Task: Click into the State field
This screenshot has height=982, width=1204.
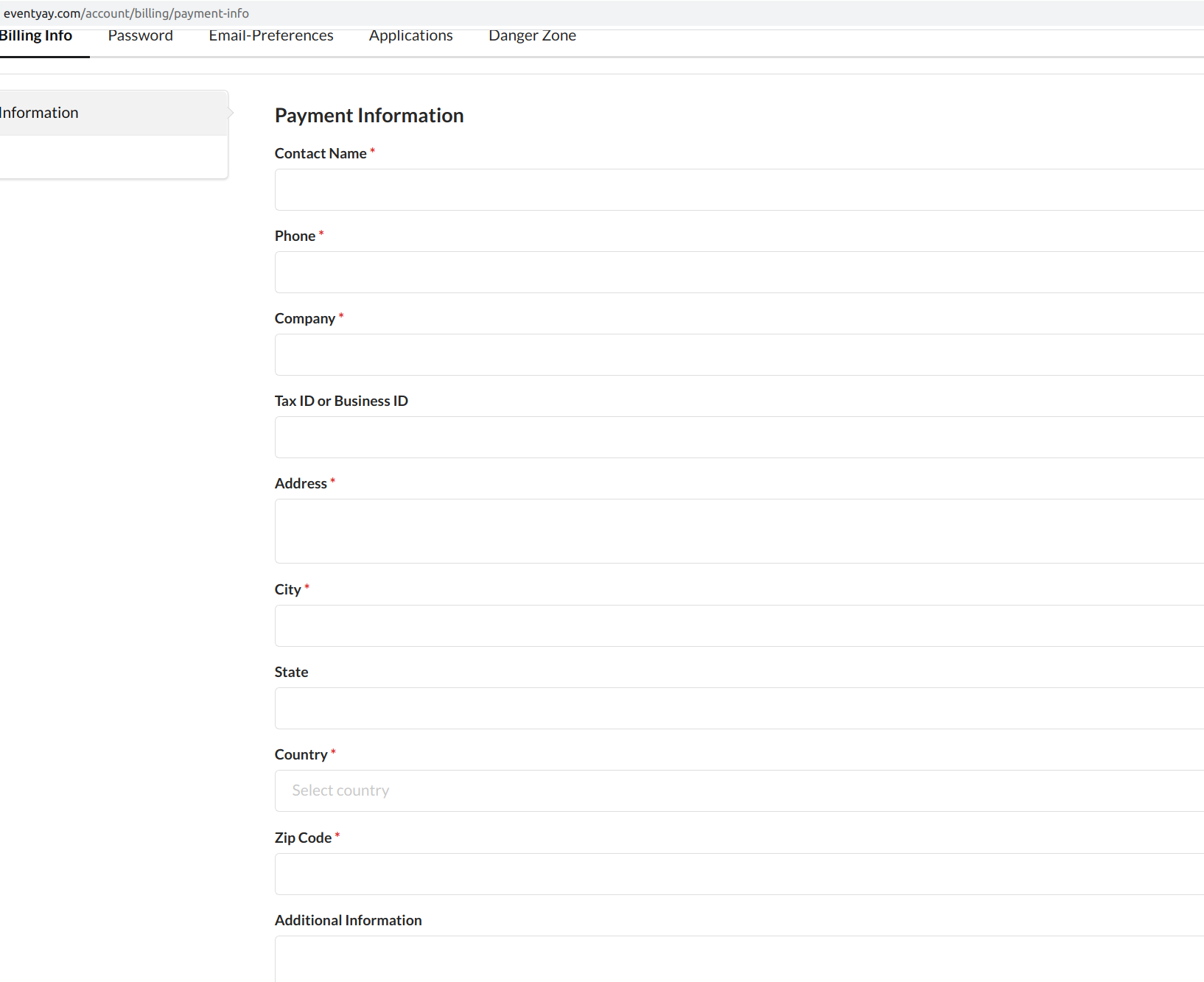Action: (x=739, y=708)
